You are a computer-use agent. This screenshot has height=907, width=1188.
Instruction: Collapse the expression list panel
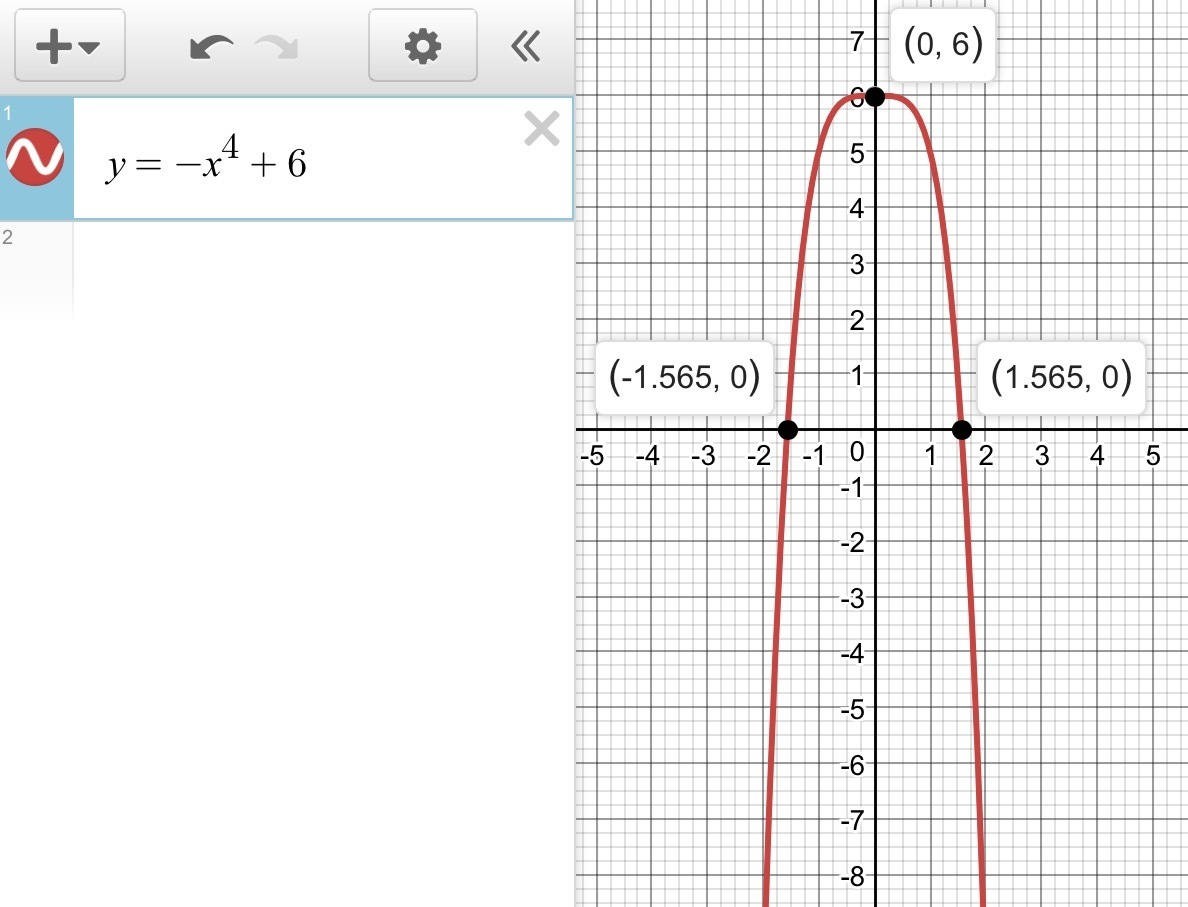pos(526,46)
